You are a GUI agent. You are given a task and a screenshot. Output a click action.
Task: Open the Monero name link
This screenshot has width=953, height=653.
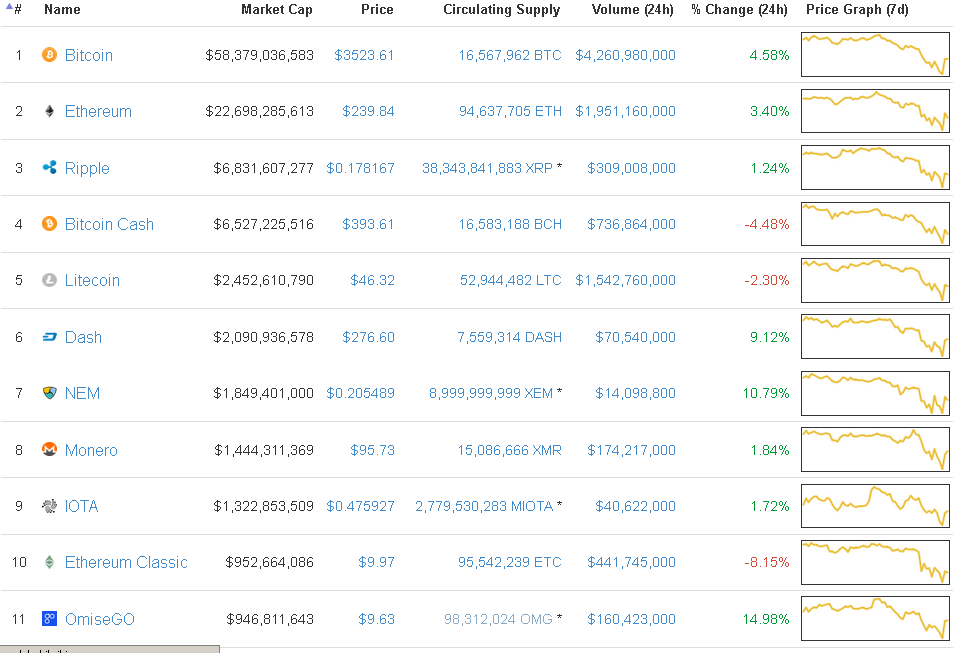coord(91,450)
